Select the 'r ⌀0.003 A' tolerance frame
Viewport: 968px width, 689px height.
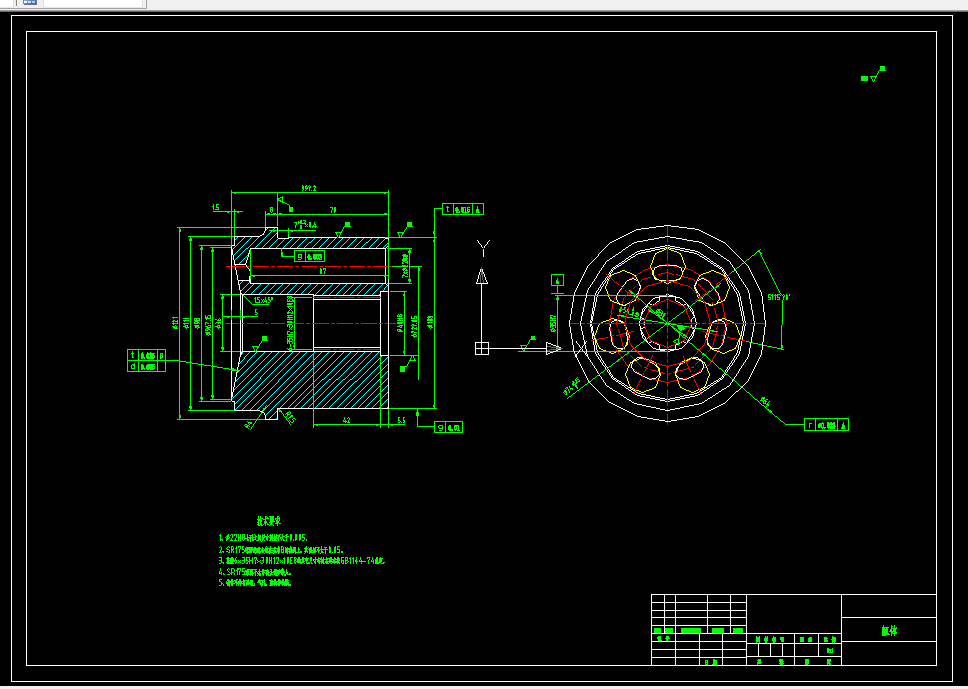click(x=827, y=425)
